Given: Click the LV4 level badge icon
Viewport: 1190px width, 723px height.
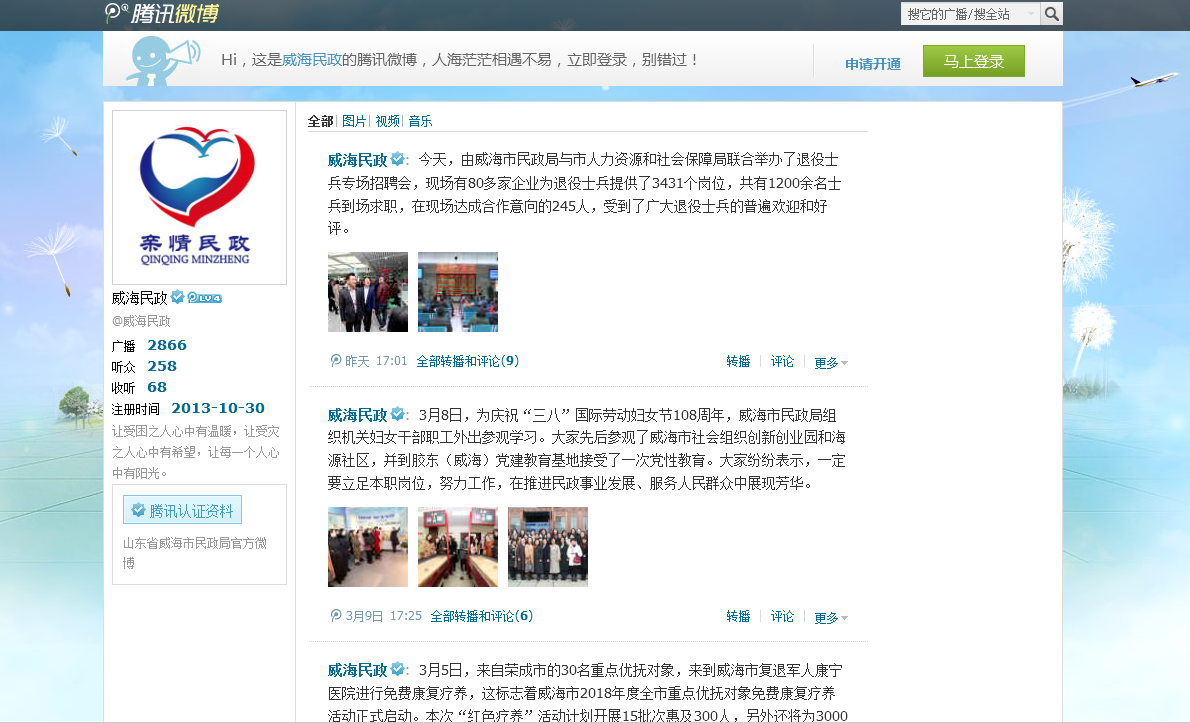Looking at the screenshot, I should click(x=204, y=298).
